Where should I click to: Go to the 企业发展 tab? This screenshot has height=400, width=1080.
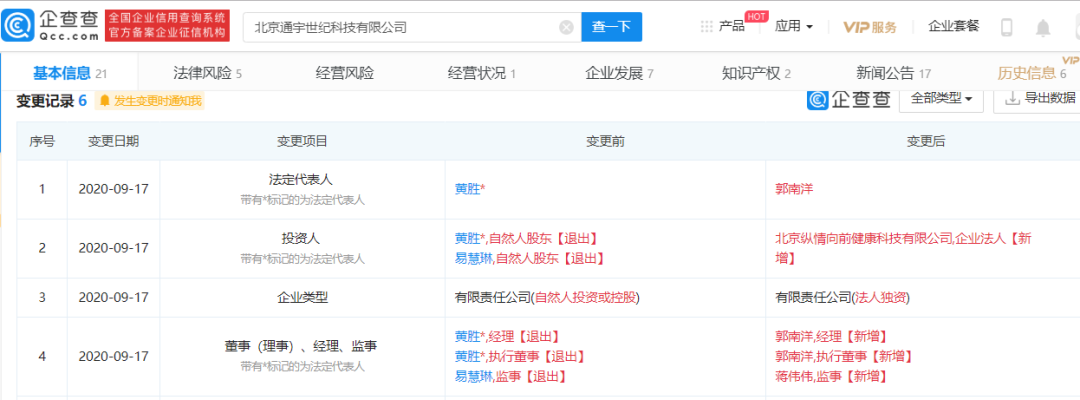[619, 73]
